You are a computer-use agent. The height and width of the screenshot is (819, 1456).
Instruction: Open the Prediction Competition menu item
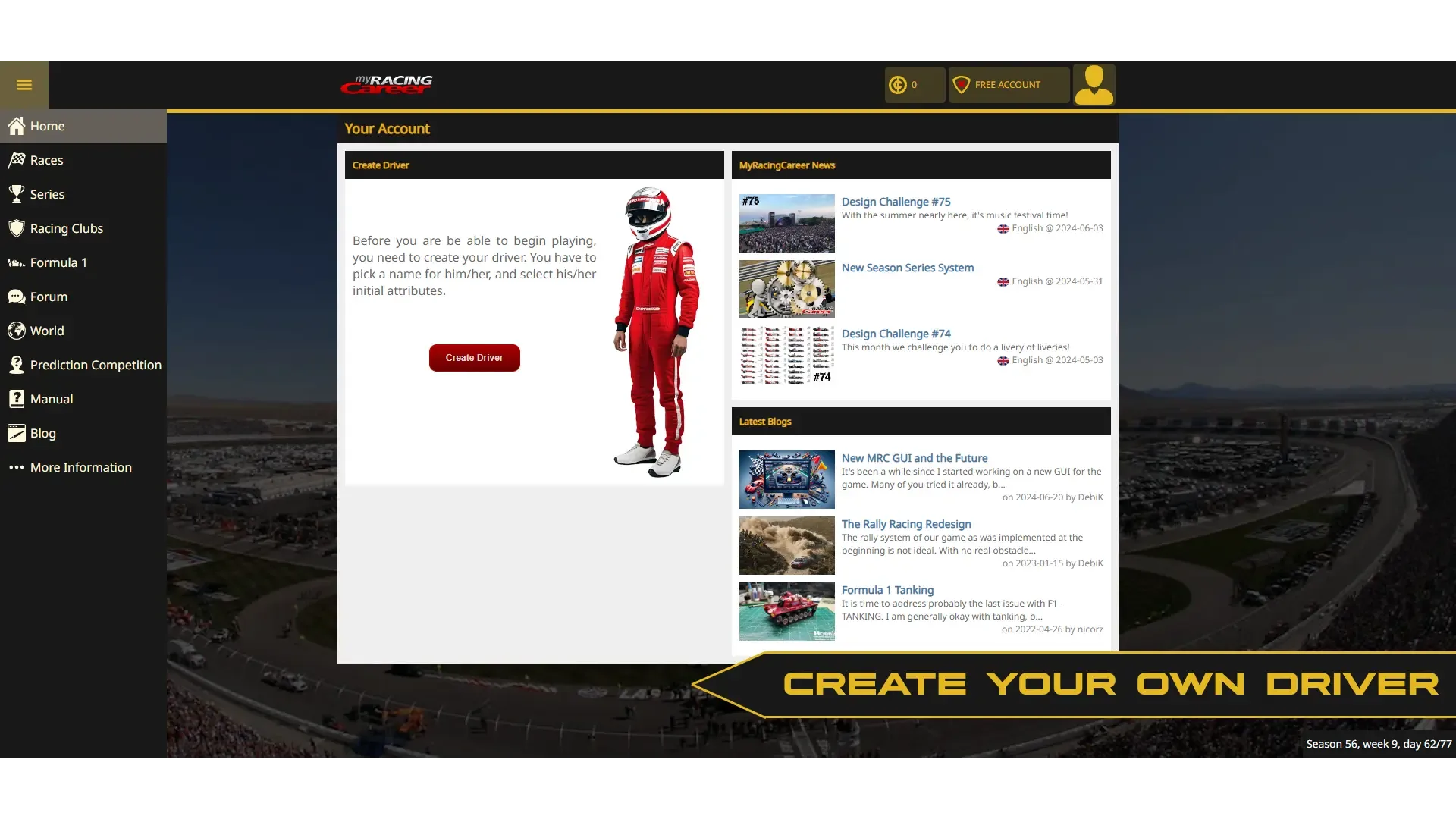96,365
